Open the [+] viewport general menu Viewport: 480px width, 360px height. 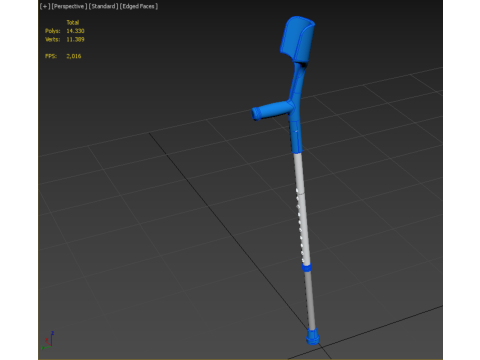pos(45,6)
